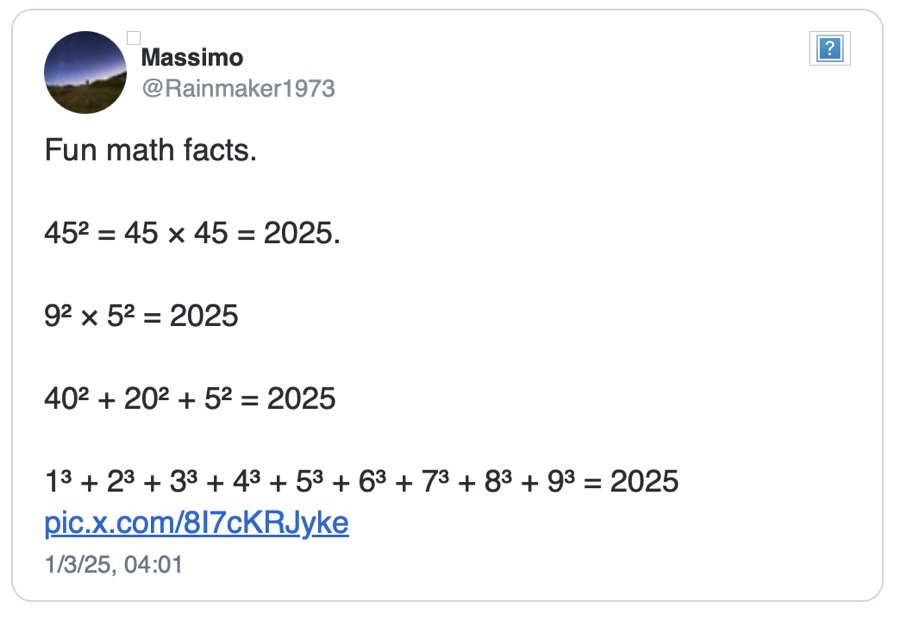This screenshot has height=621, width=900.
Task: Click the display name Massimo
Action: click(x=192, y=58)
